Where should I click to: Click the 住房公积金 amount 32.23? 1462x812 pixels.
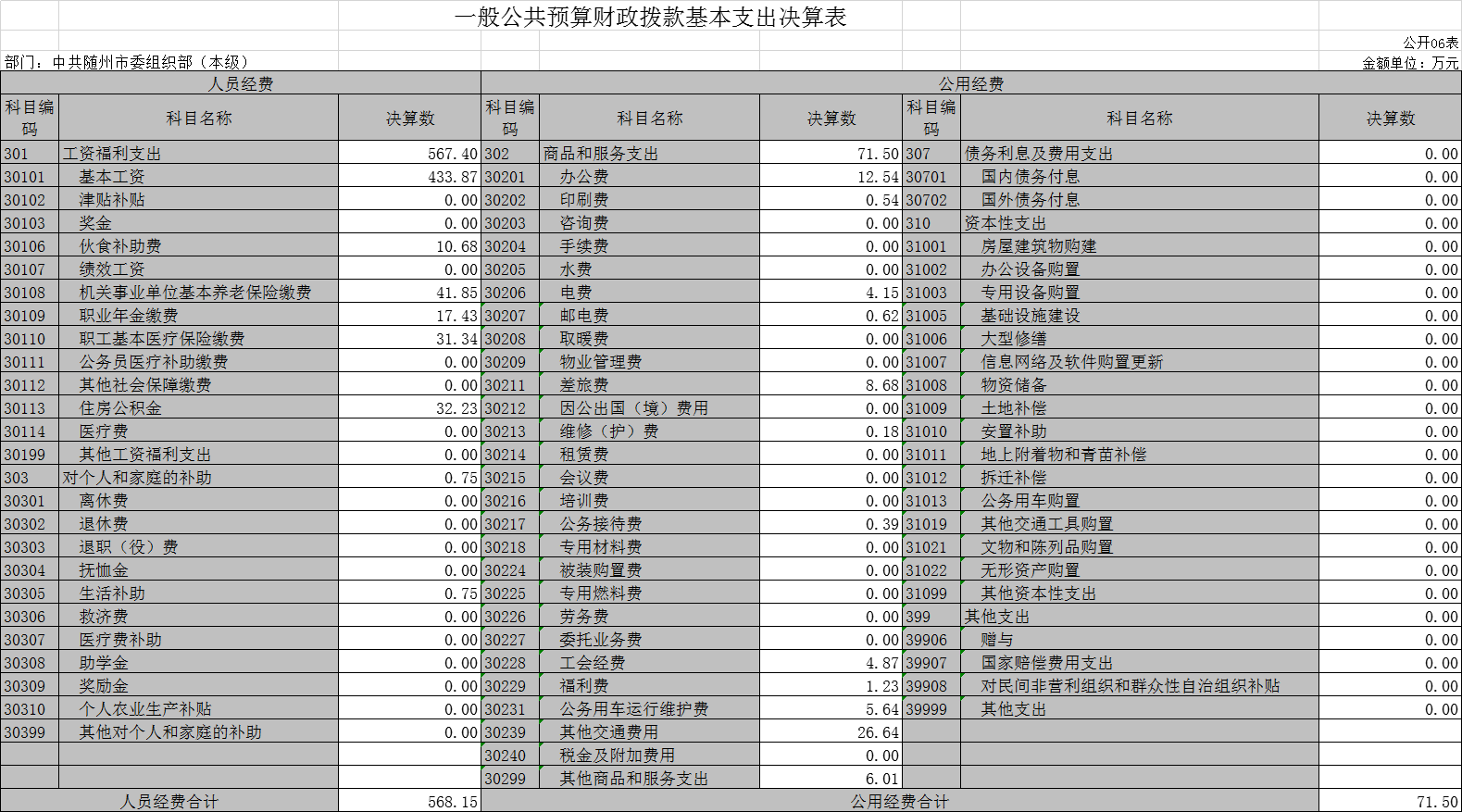click(x=409, y=408)
